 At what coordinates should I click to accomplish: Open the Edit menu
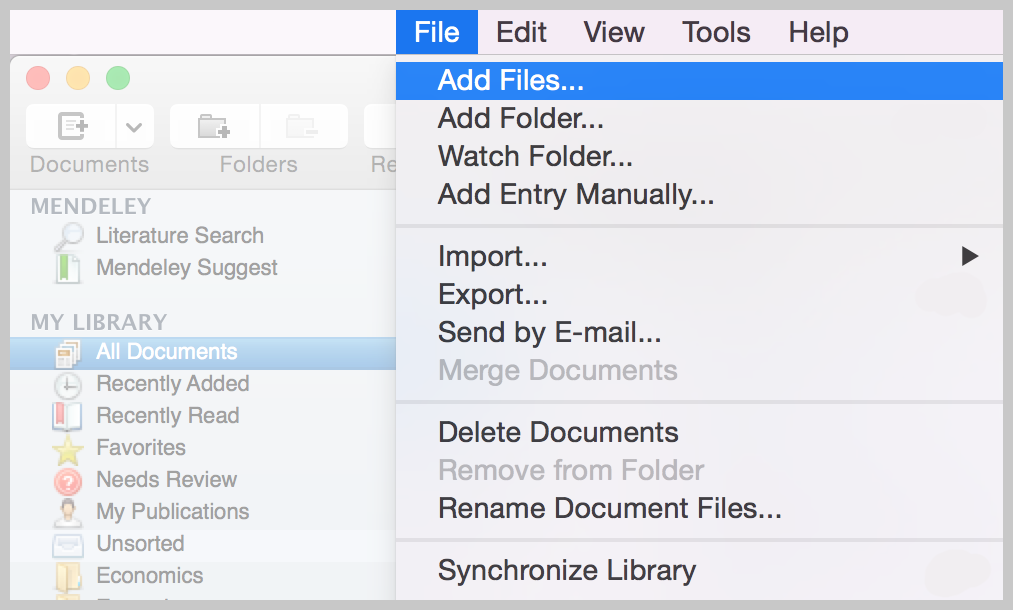tap(521, 32)
